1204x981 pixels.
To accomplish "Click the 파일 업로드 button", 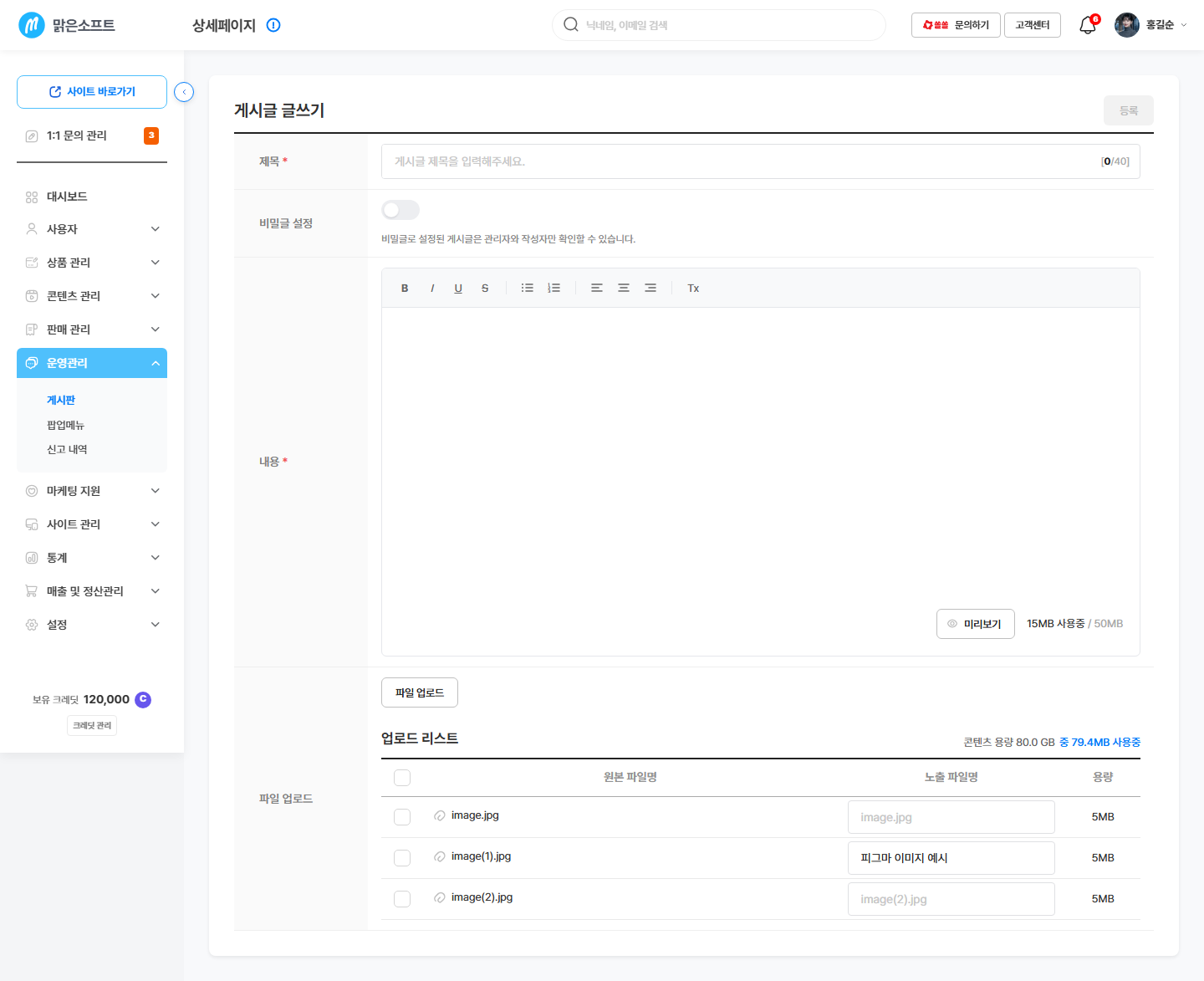I will 420,692.
